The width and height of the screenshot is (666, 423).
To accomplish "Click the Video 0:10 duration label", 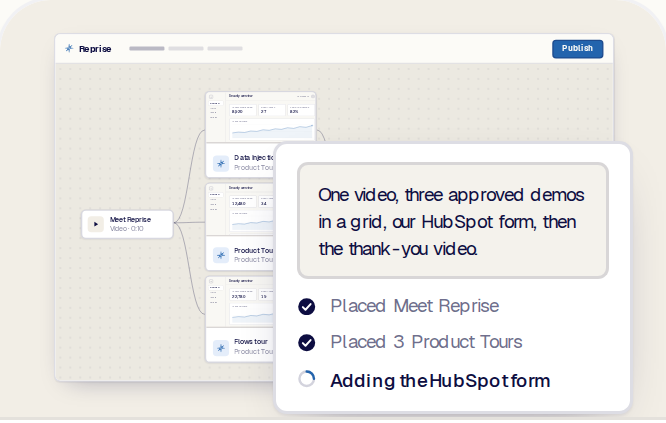I will tap(127, 228).
